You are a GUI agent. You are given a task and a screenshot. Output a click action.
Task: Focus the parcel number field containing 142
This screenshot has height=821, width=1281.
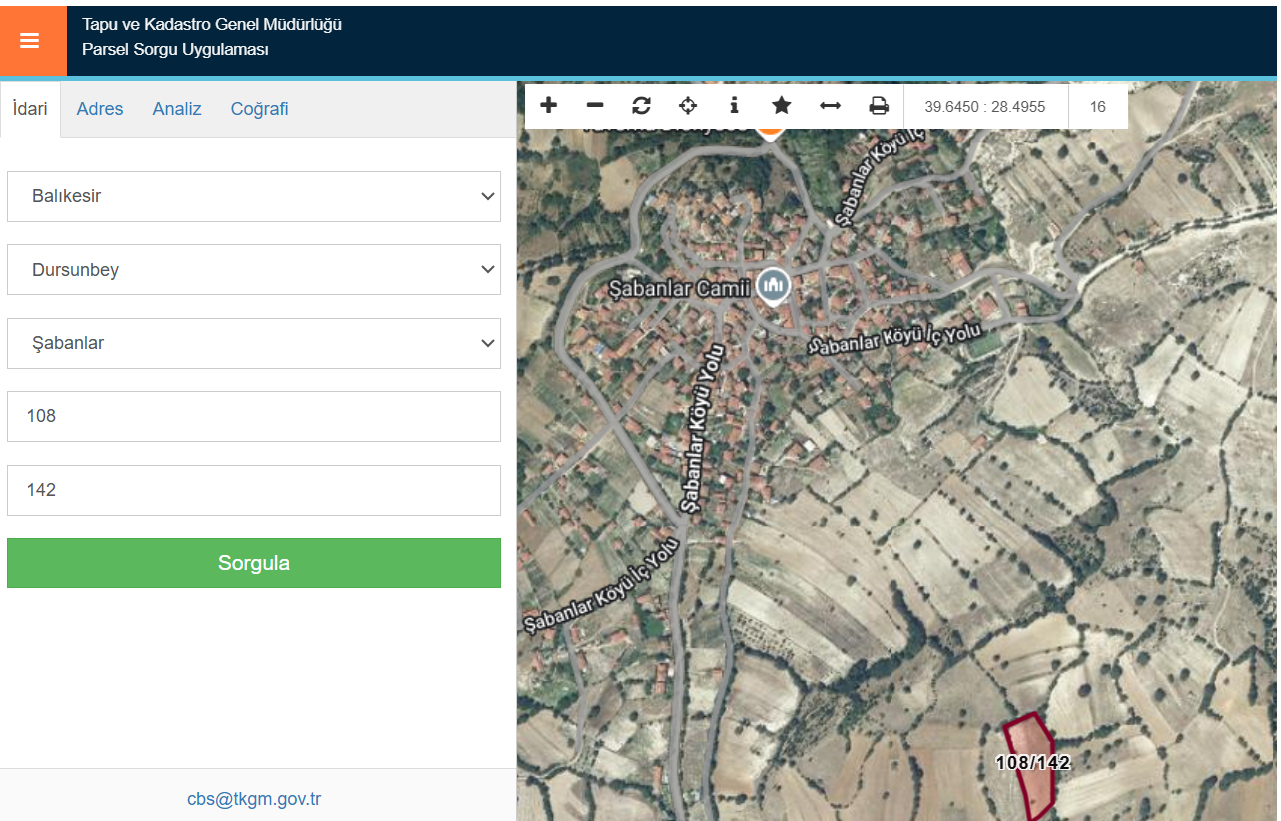point(254,490)
